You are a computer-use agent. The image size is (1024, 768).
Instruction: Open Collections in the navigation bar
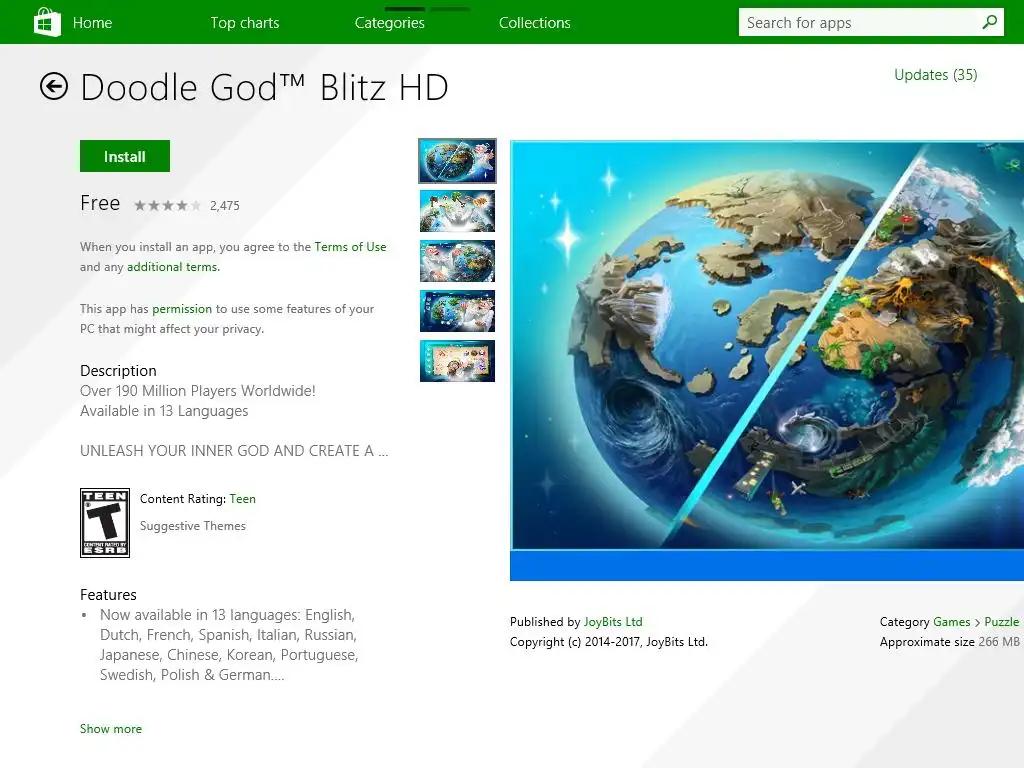click(534, 23)
